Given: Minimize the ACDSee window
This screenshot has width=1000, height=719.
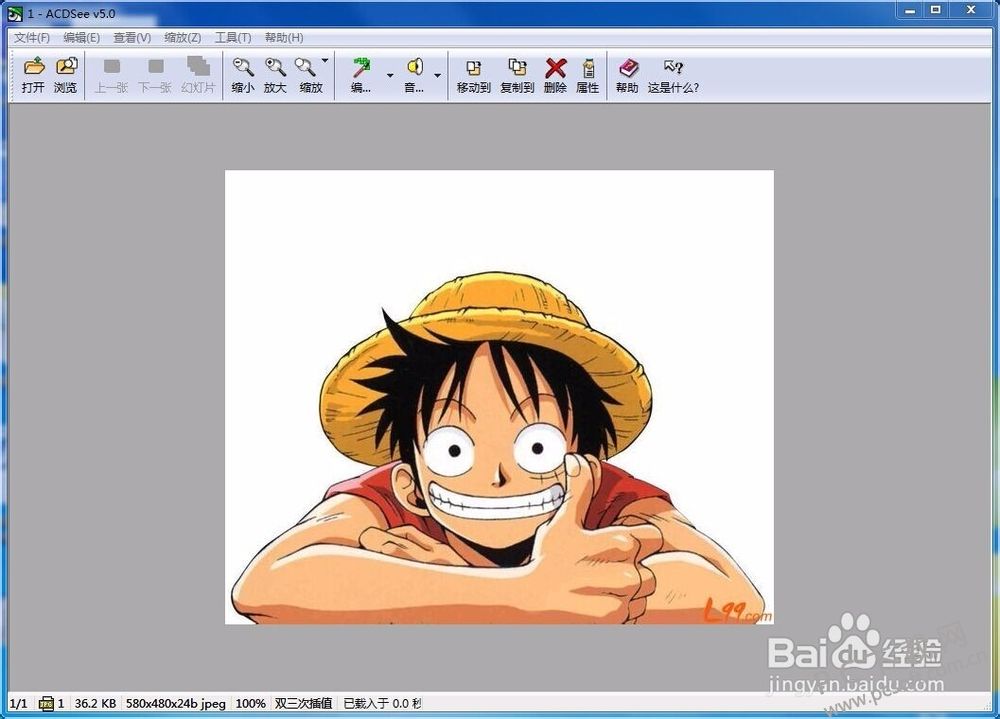Looking at the screenshot, I should [910, 10].
